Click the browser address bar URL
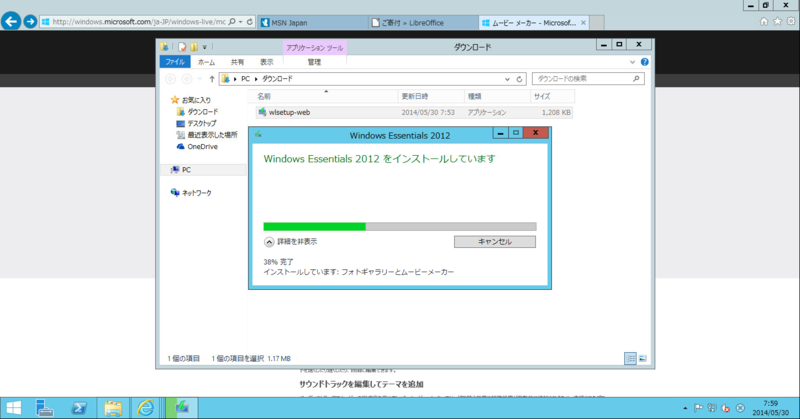 click(x=139, y=22)
